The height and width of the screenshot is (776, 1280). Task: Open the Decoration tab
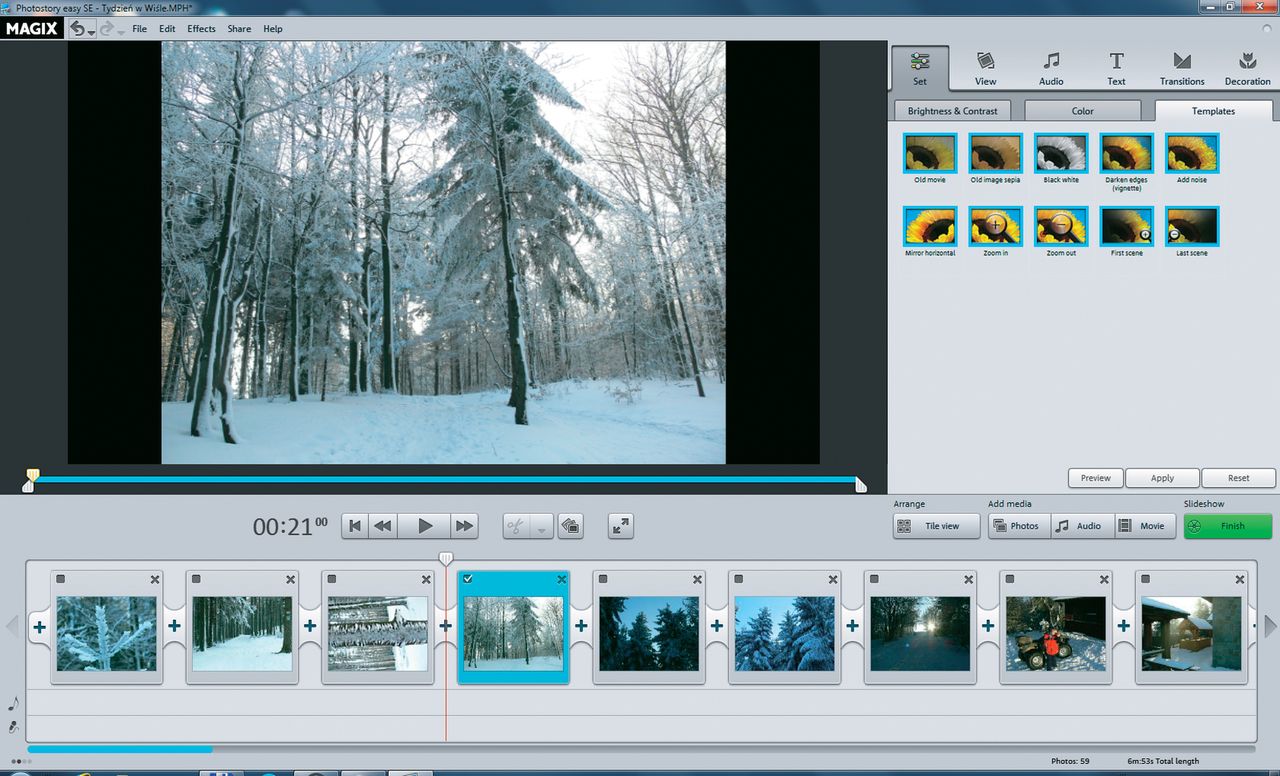(x=1247, y=69)
